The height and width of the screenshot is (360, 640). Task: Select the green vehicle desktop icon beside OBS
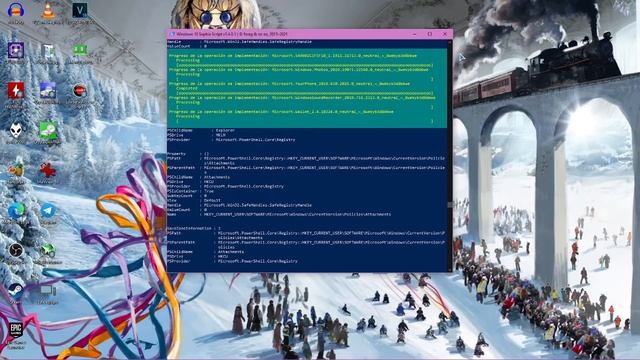[x=48, y=250]
